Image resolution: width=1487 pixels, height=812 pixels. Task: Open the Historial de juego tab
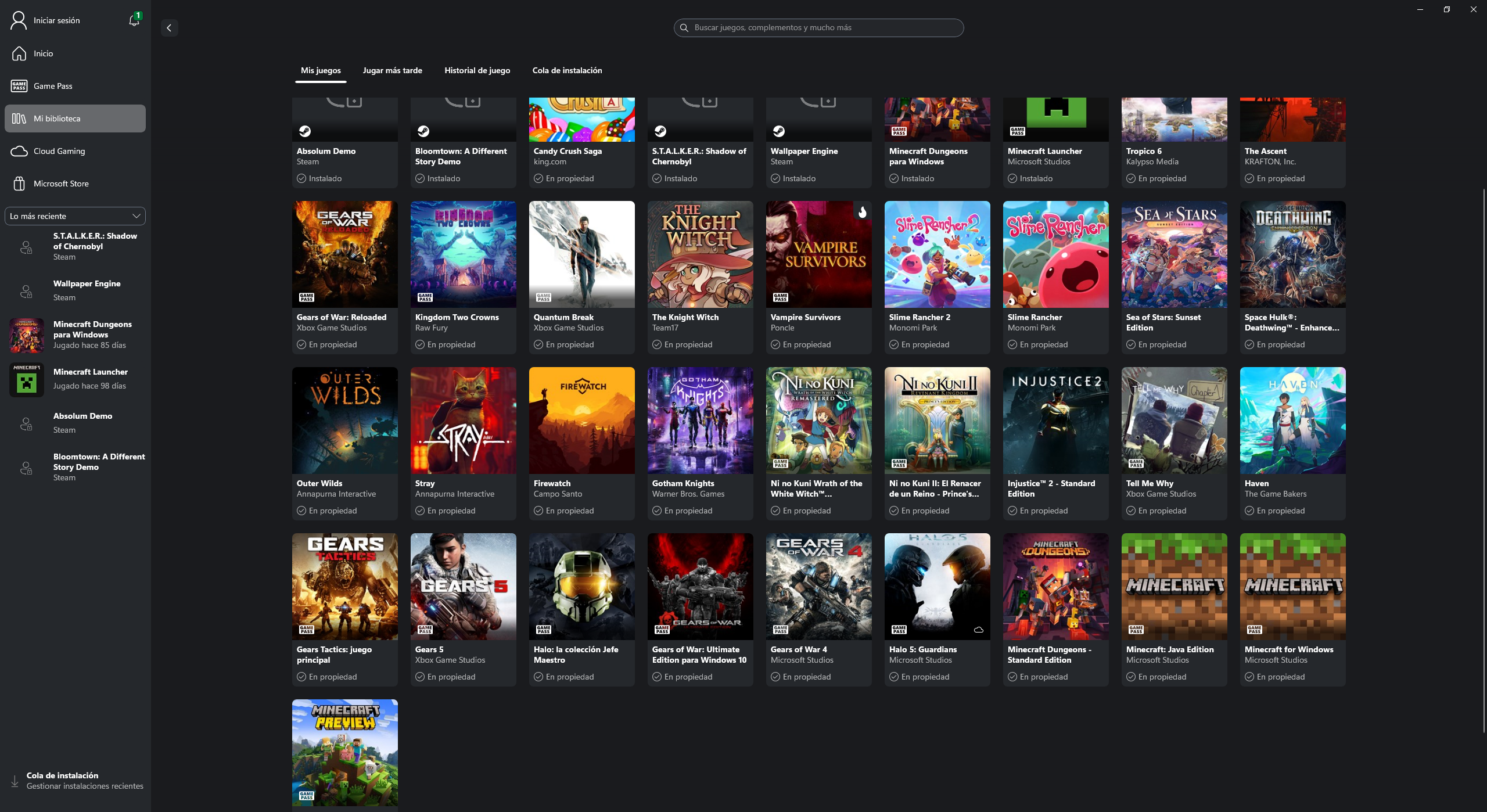click(477, 70)
